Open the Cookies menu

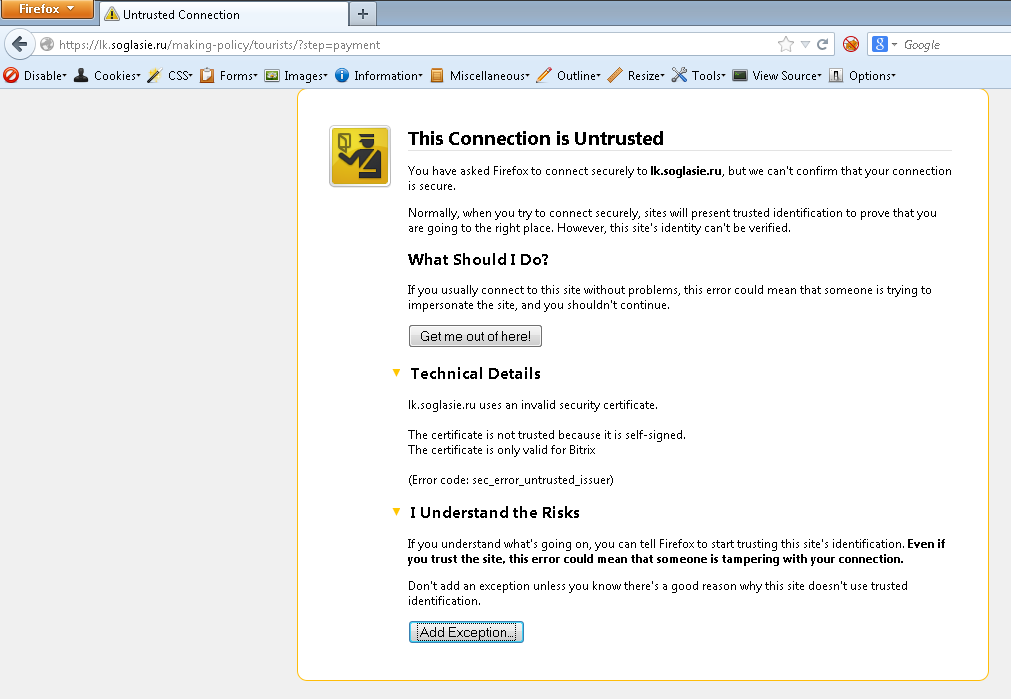tap(117, 75)
